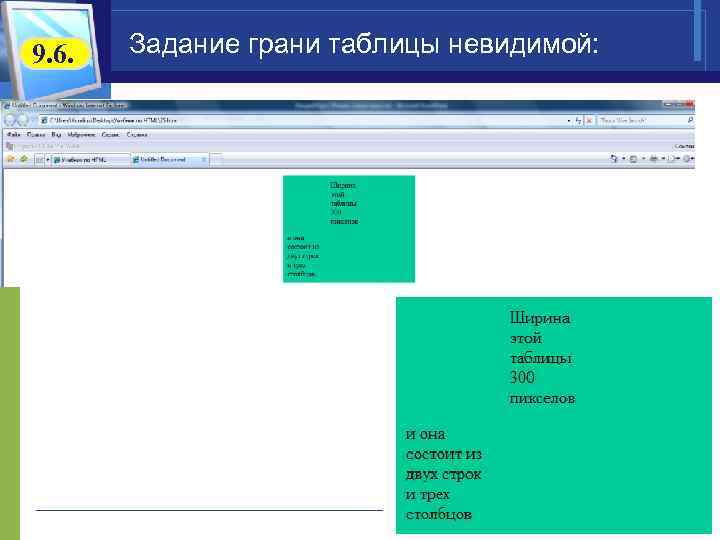Go forward with the browser Forward arrow

click(22, 120)
